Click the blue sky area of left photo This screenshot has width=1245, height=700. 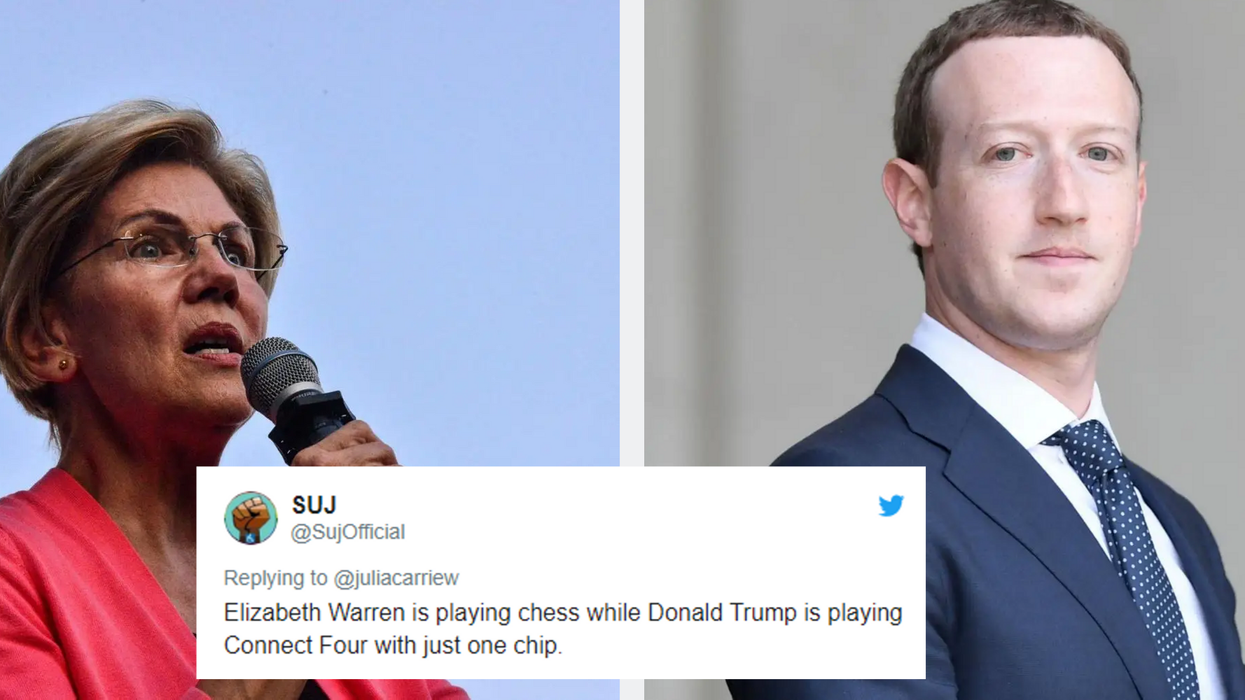[x=450, y=200]
